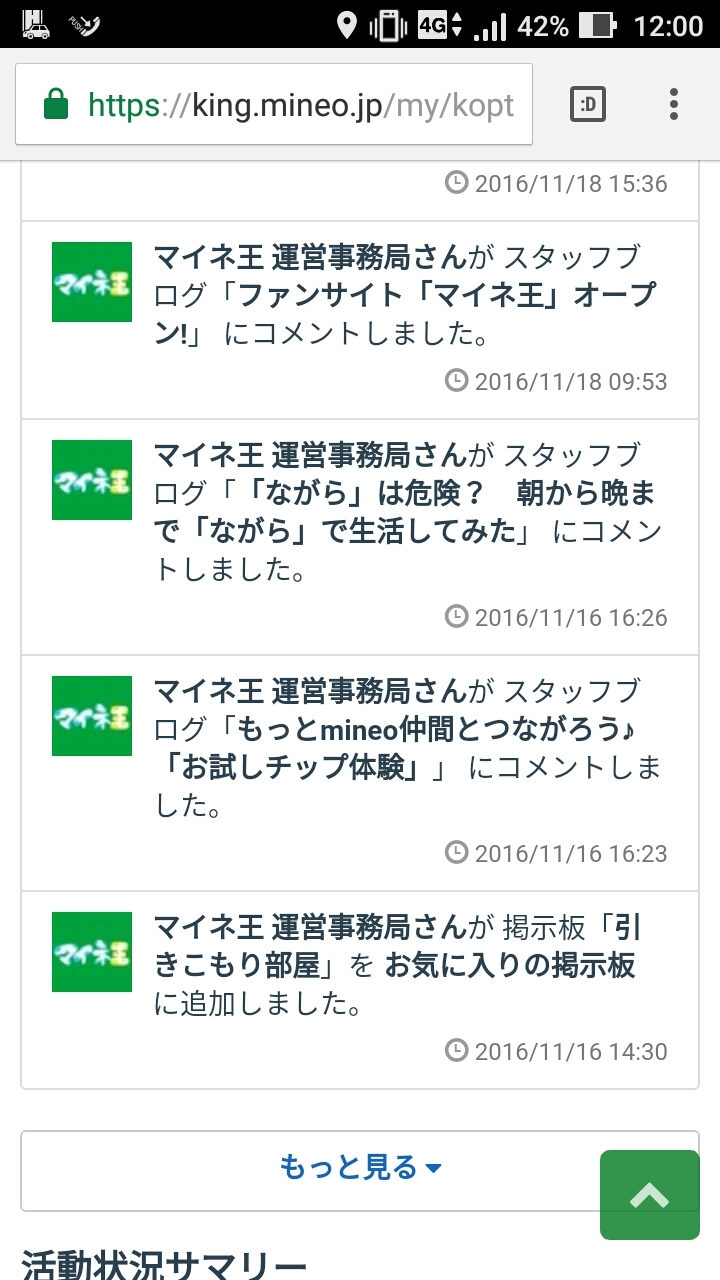Image resolution: width=720 pixels, height=1280 pixels.
Task: Tap avatar beside 引きこもり部屋 bulletin entry
Action: coord(92,952)
